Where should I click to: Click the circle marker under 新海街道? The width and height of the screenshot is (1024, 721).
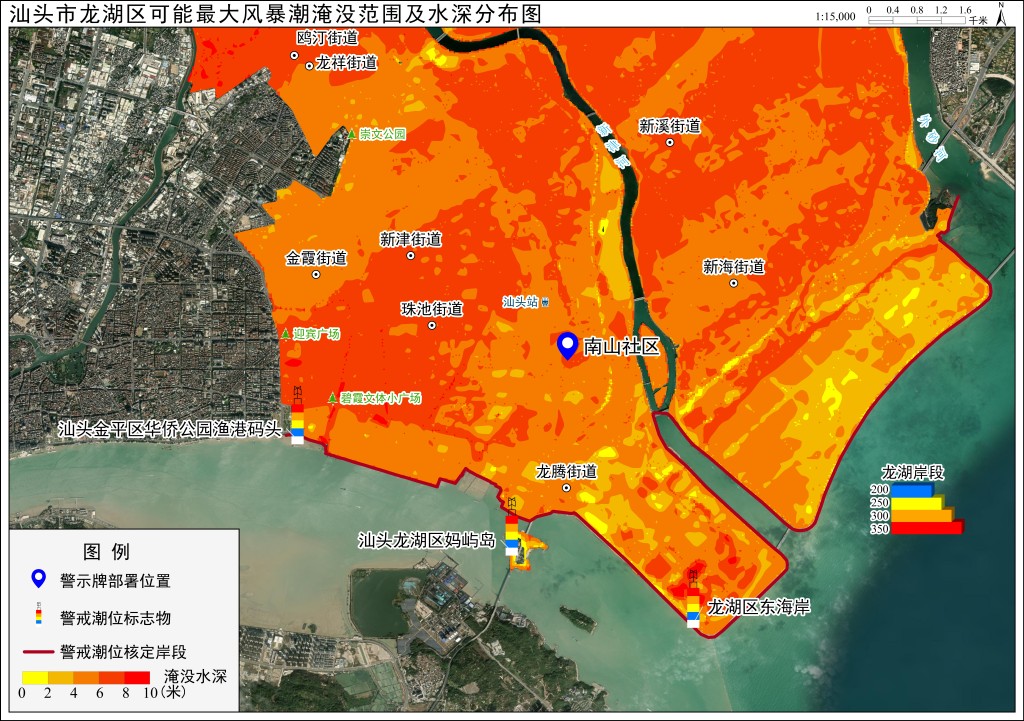point(733,283)
